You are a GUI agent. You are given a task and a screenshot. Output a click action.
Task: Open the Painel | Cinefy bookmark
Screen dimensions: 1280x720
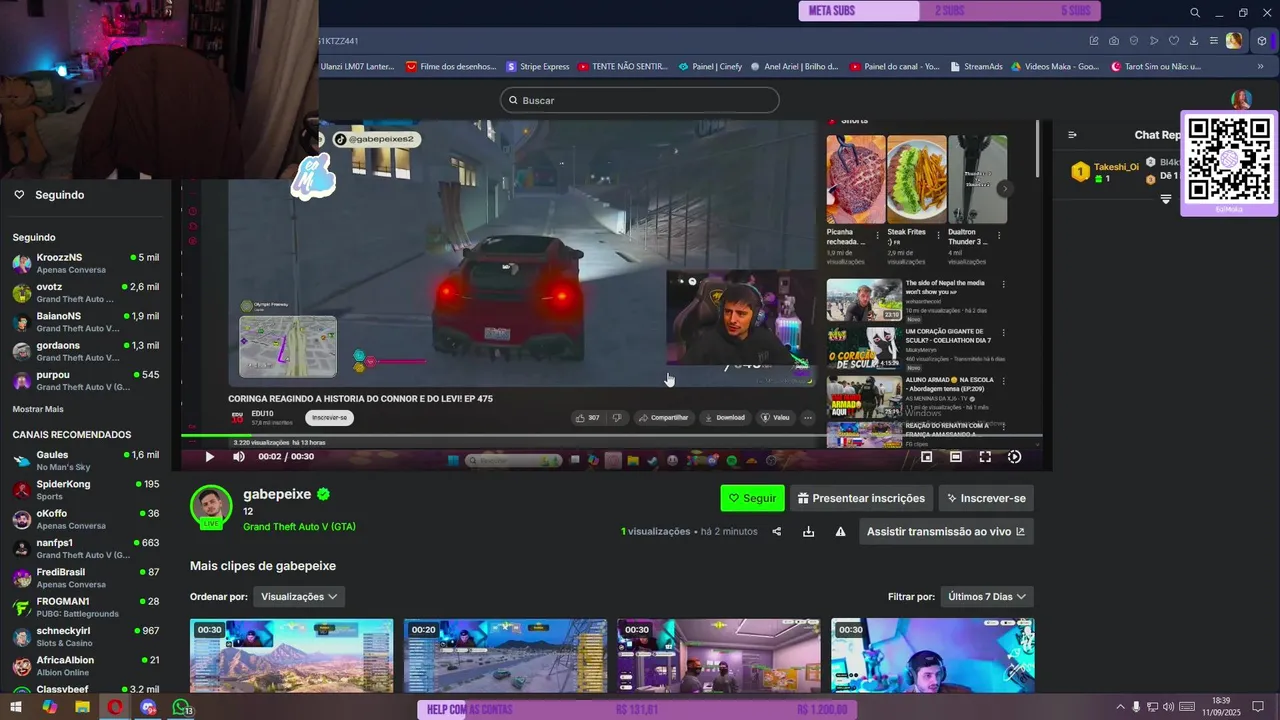coord(710,67)
